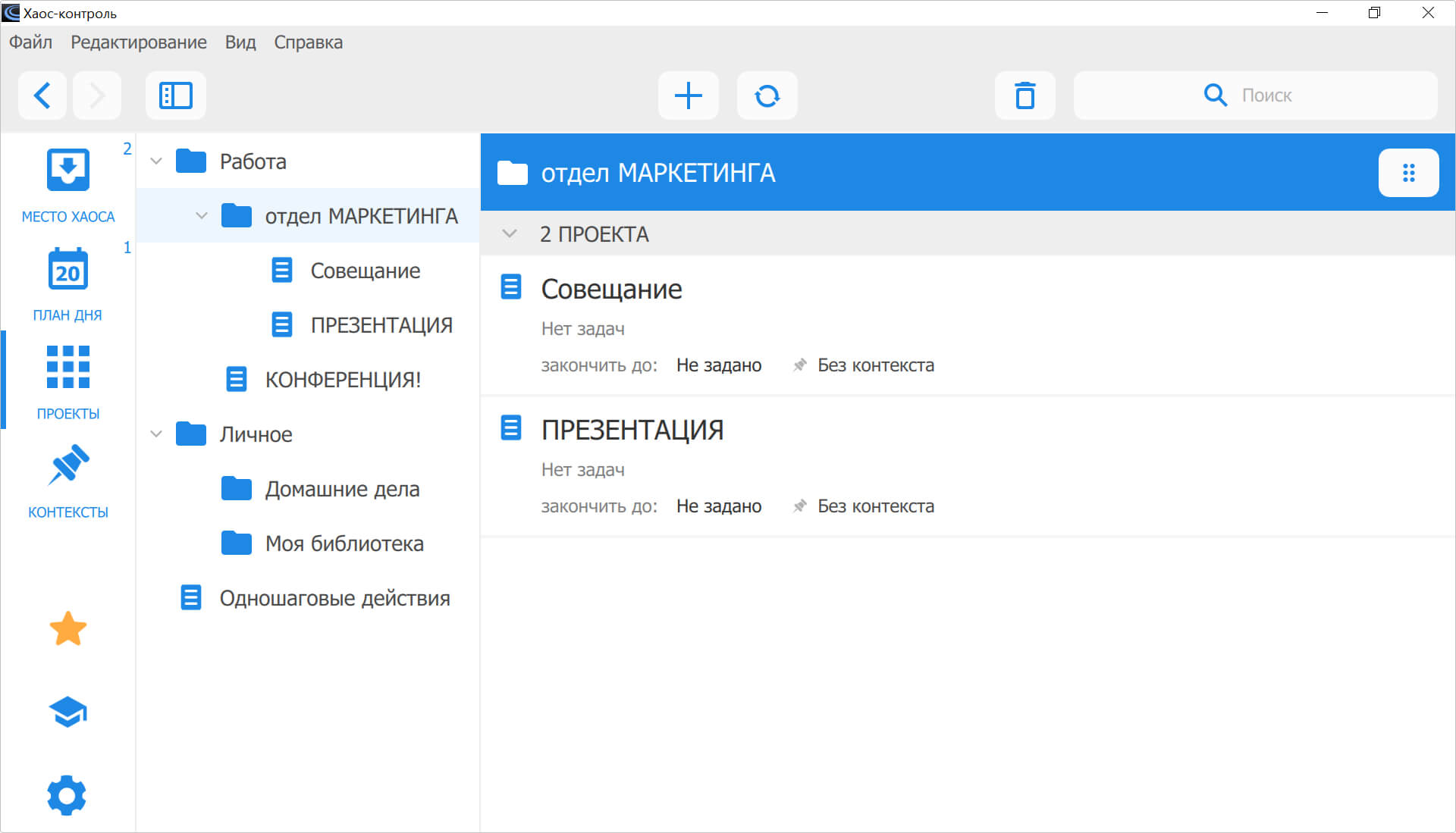
Task: Open the План дня calendar section
Action: coord(68,284)
